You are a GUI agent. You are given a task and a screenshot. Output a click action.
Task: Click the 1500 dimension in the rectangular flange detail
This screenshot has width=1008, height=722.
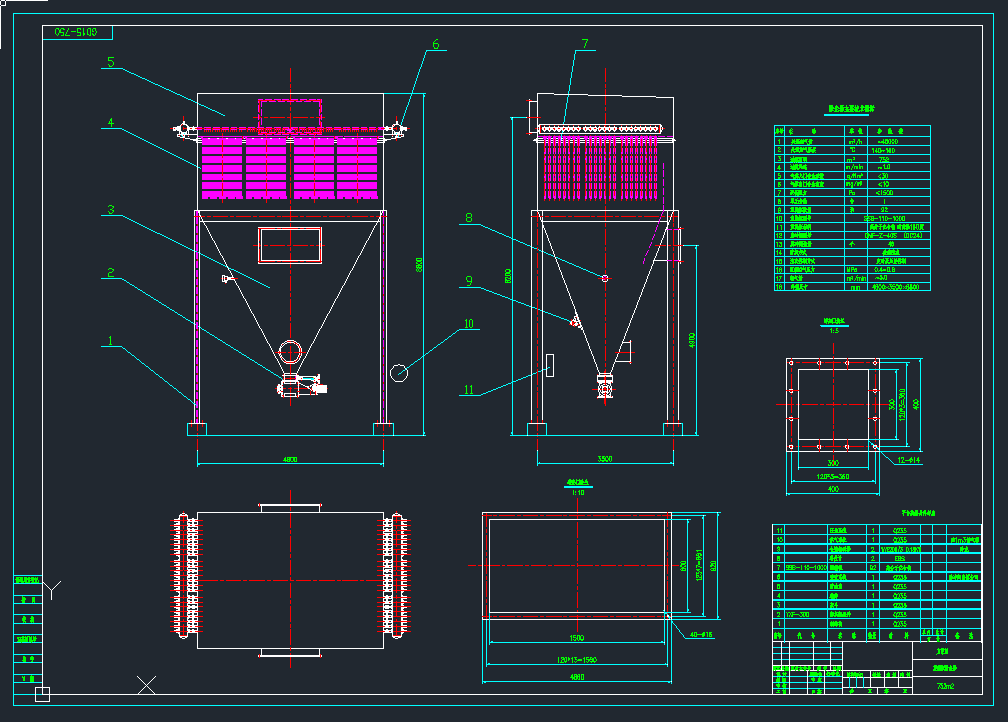point(576,637)
